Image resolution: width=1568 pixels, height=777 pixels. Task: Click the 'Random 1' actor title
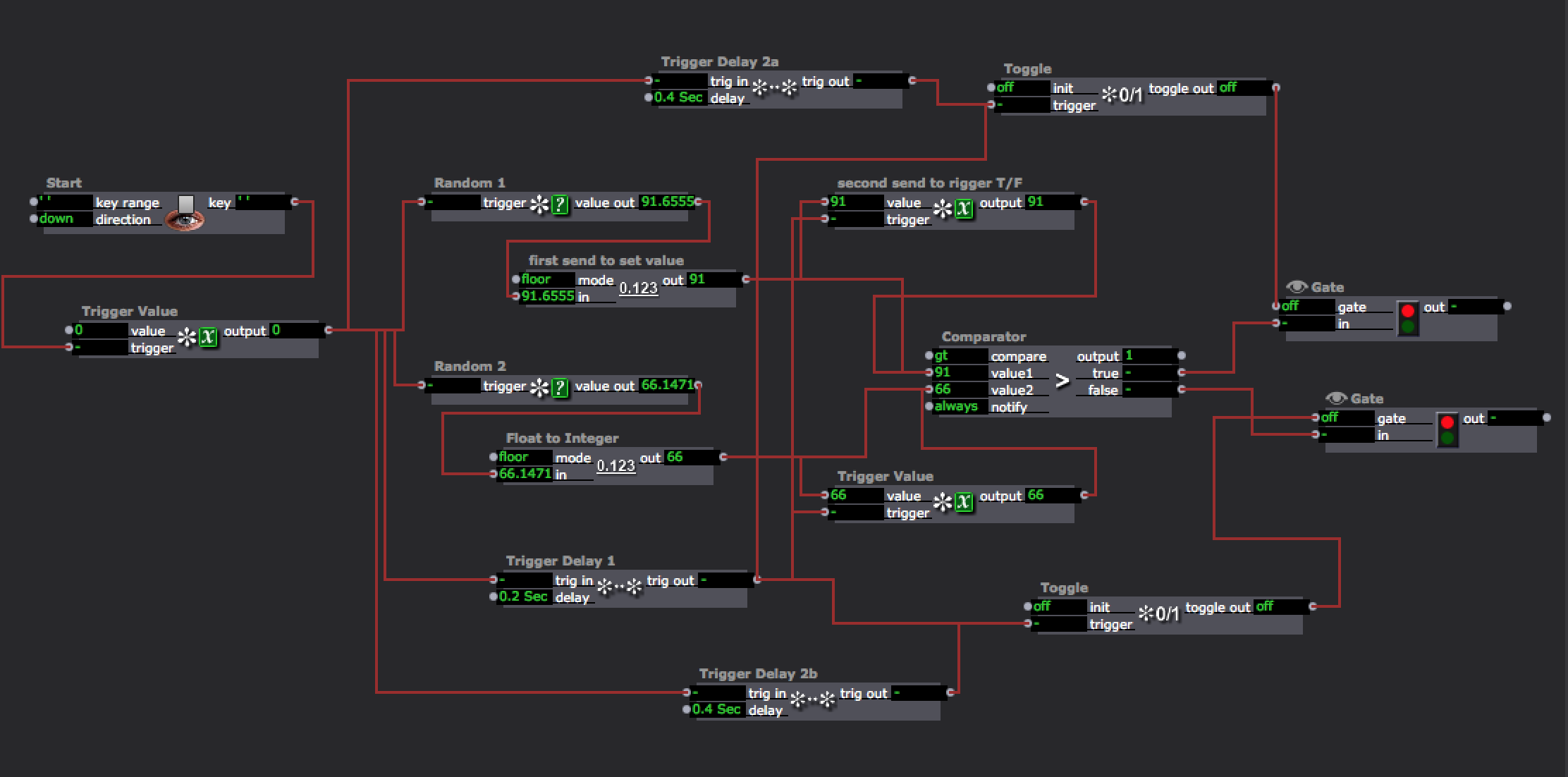470,183
